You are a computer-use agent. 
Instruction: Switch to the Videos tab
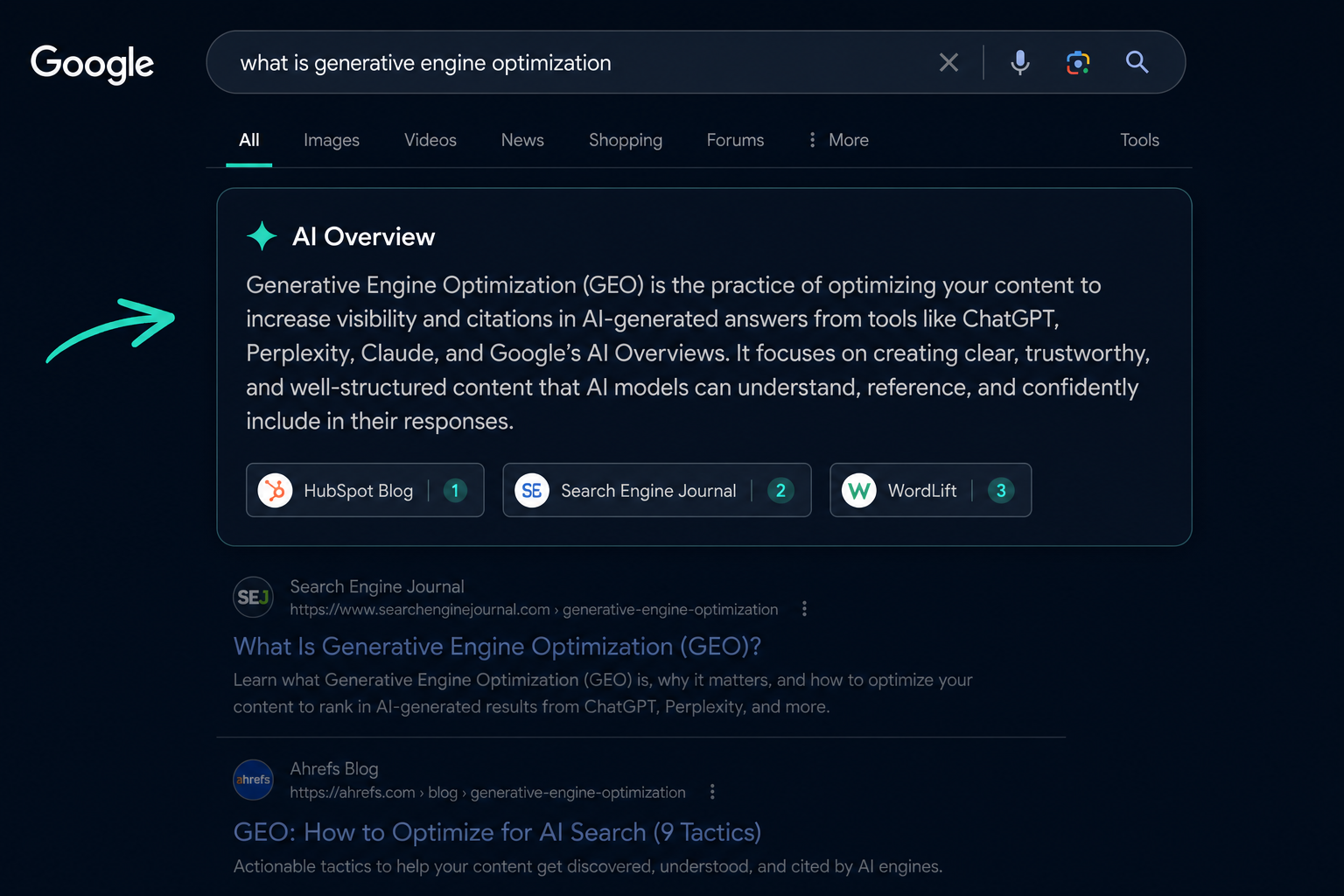pyautogui.click(x=430, y=140)
